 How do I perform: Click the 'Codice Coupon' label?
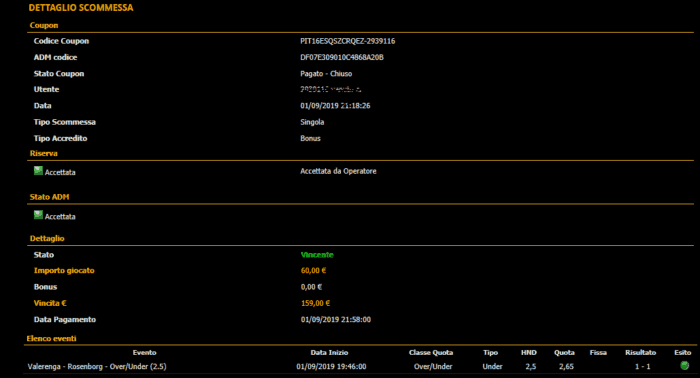tap(61, 41)
